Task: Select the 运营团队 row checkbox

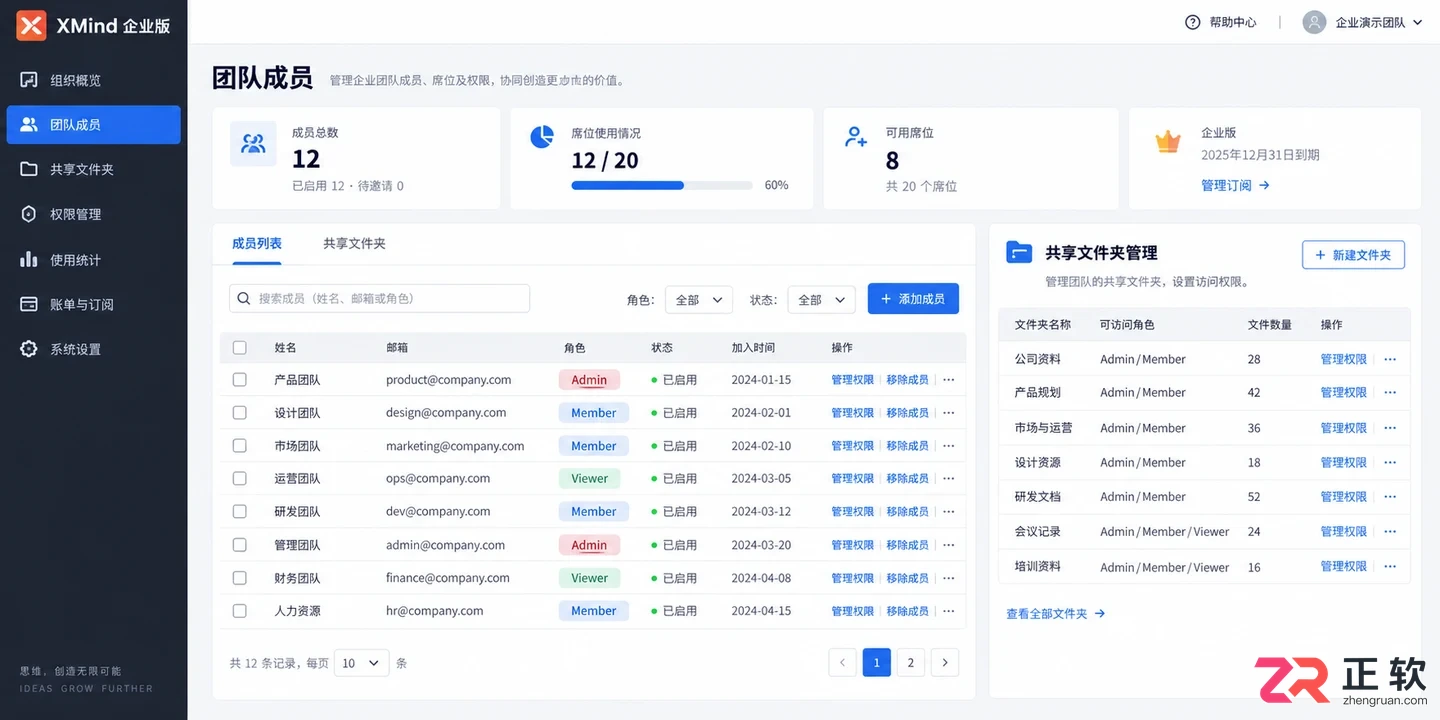Action: tap(240, 479)
